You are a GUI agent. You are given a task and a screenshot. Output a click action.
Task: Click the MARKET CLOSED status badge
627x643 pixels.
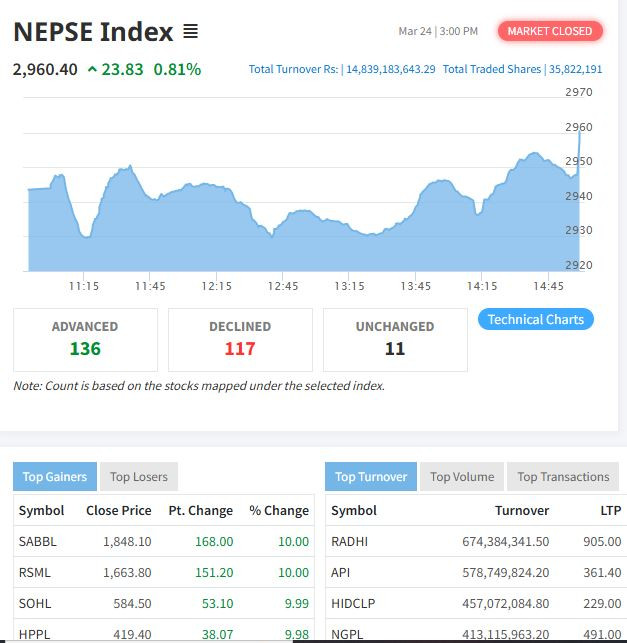(x=550, y=31)
